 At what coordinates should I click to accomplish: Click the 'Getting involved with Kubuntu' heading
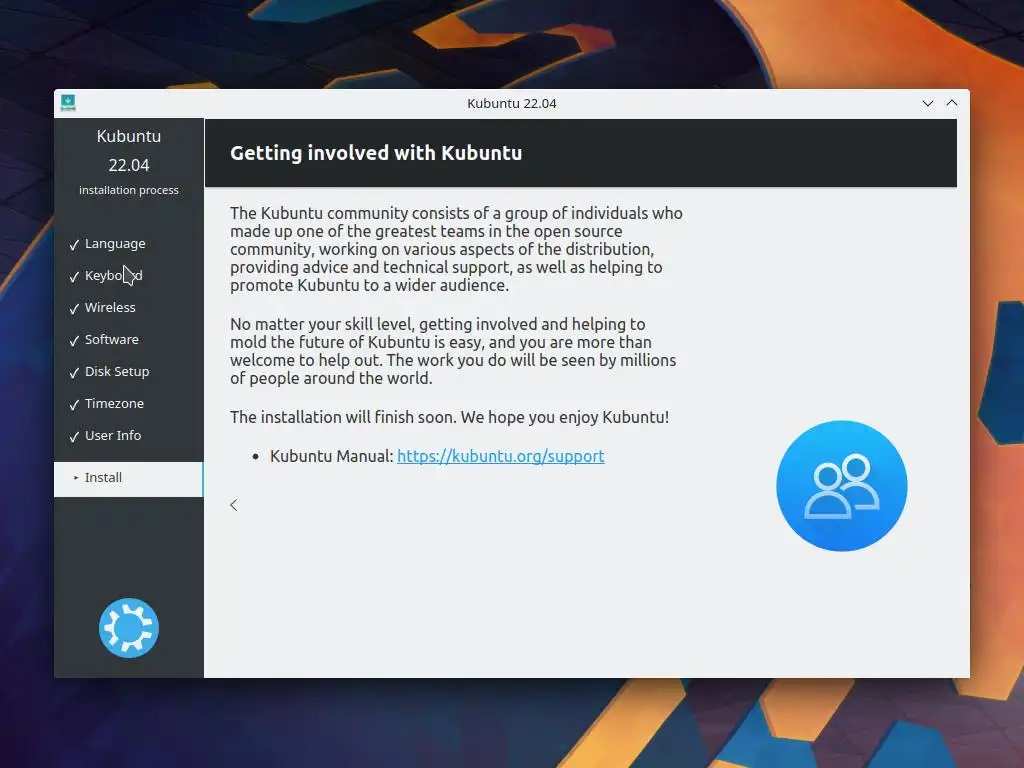376,153
